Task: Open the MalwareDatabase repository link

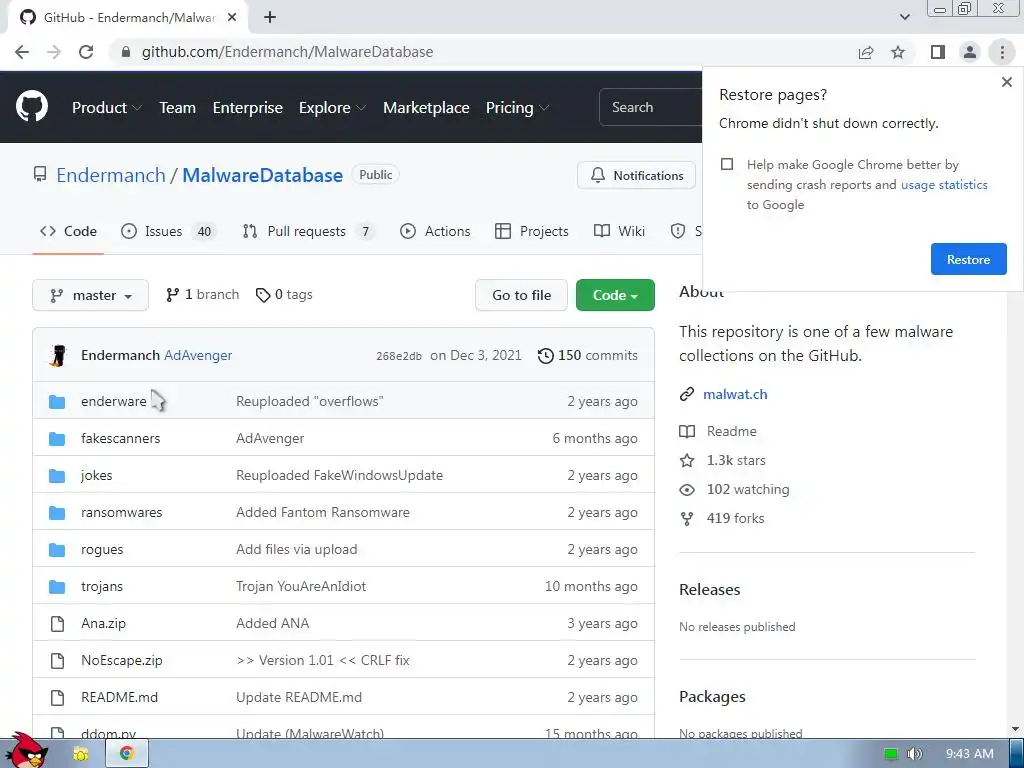Action: pos(263,175)
